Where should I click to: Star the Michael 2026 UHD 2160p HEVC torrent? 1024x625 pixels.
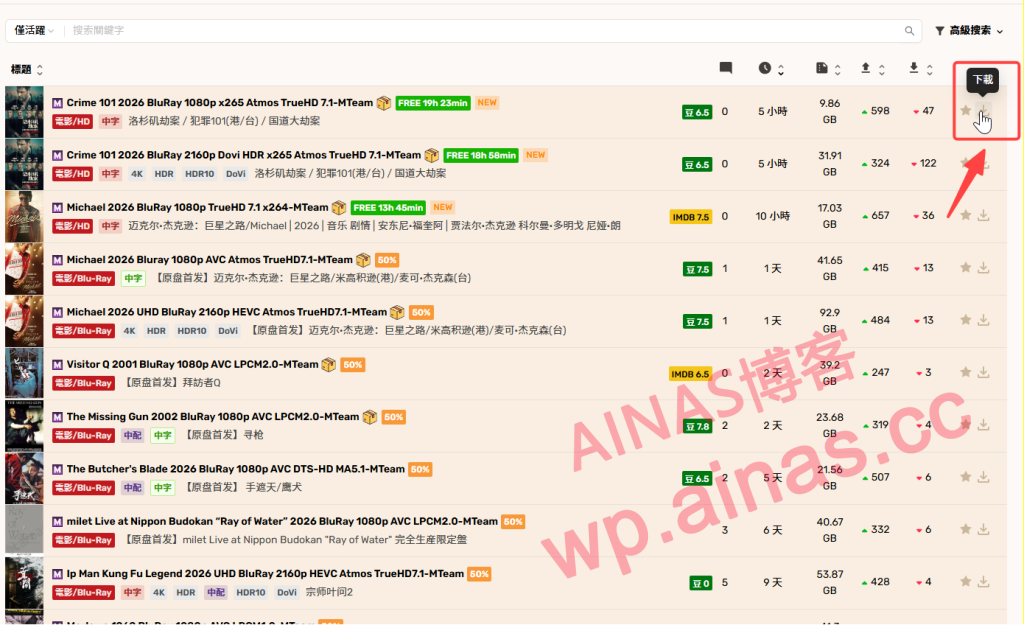(x=966, y=320)
